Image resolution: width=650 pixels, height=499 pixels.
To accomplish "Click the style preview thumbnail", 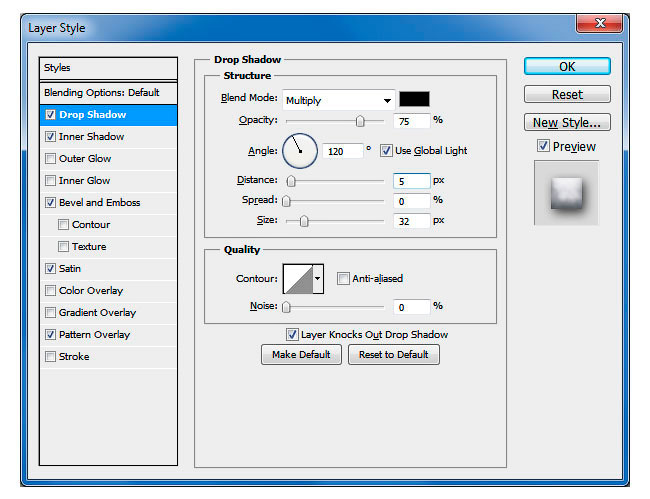I will [566, 193].
